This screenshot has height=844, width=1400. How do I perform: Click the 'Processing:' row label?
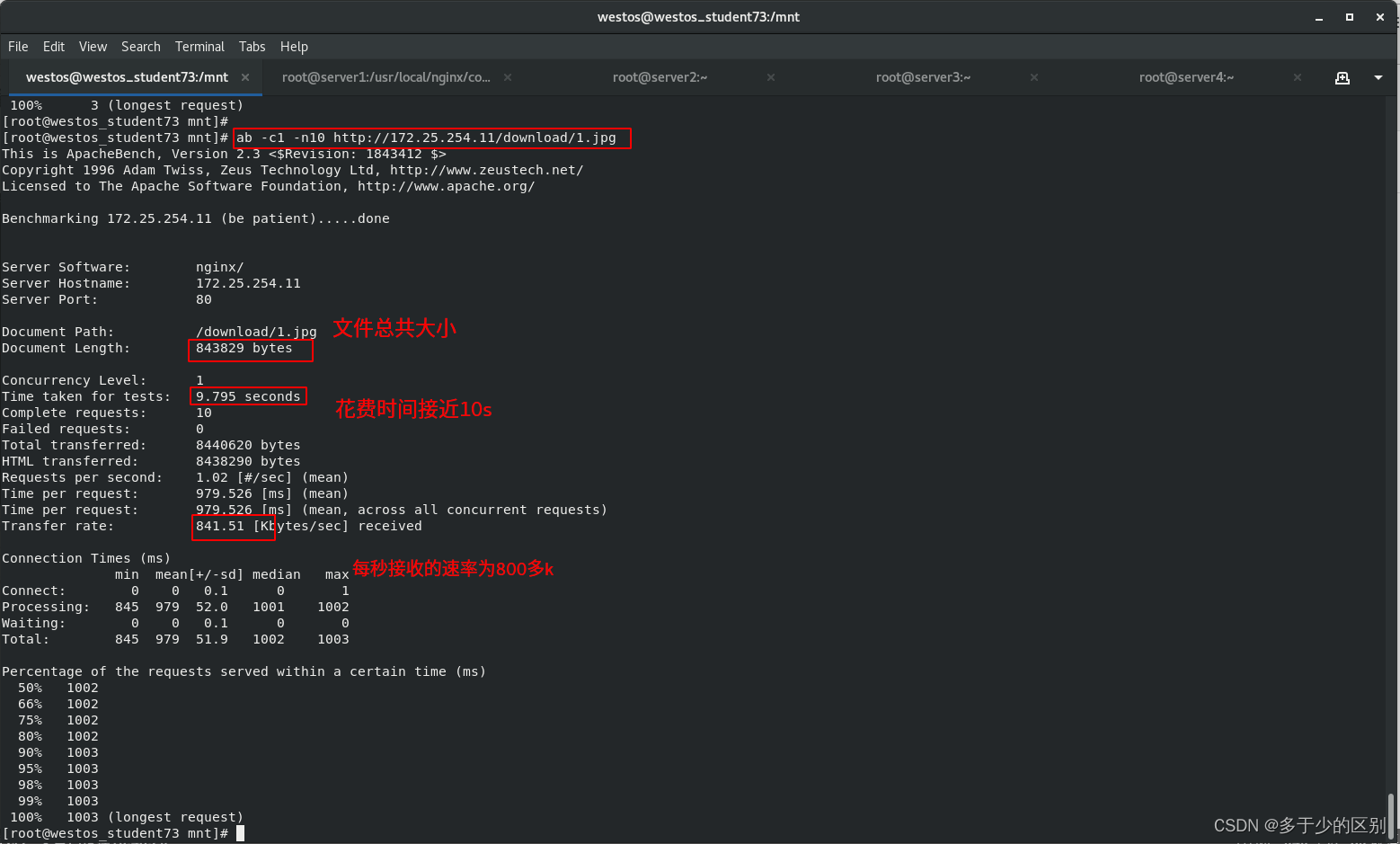[x=46, y=607]
